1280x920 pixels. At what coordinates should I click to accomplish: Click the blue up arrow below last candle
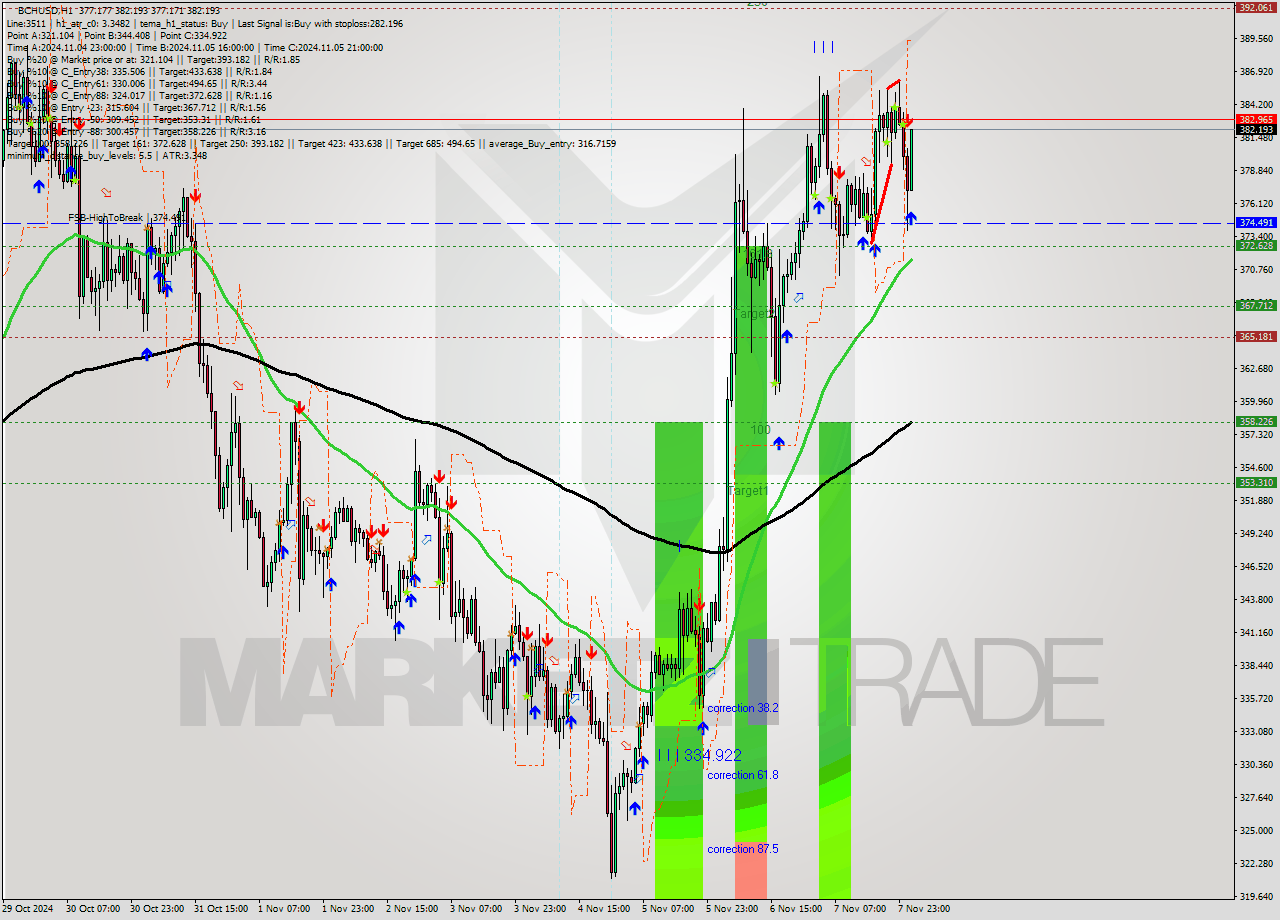tap(911, 217)
